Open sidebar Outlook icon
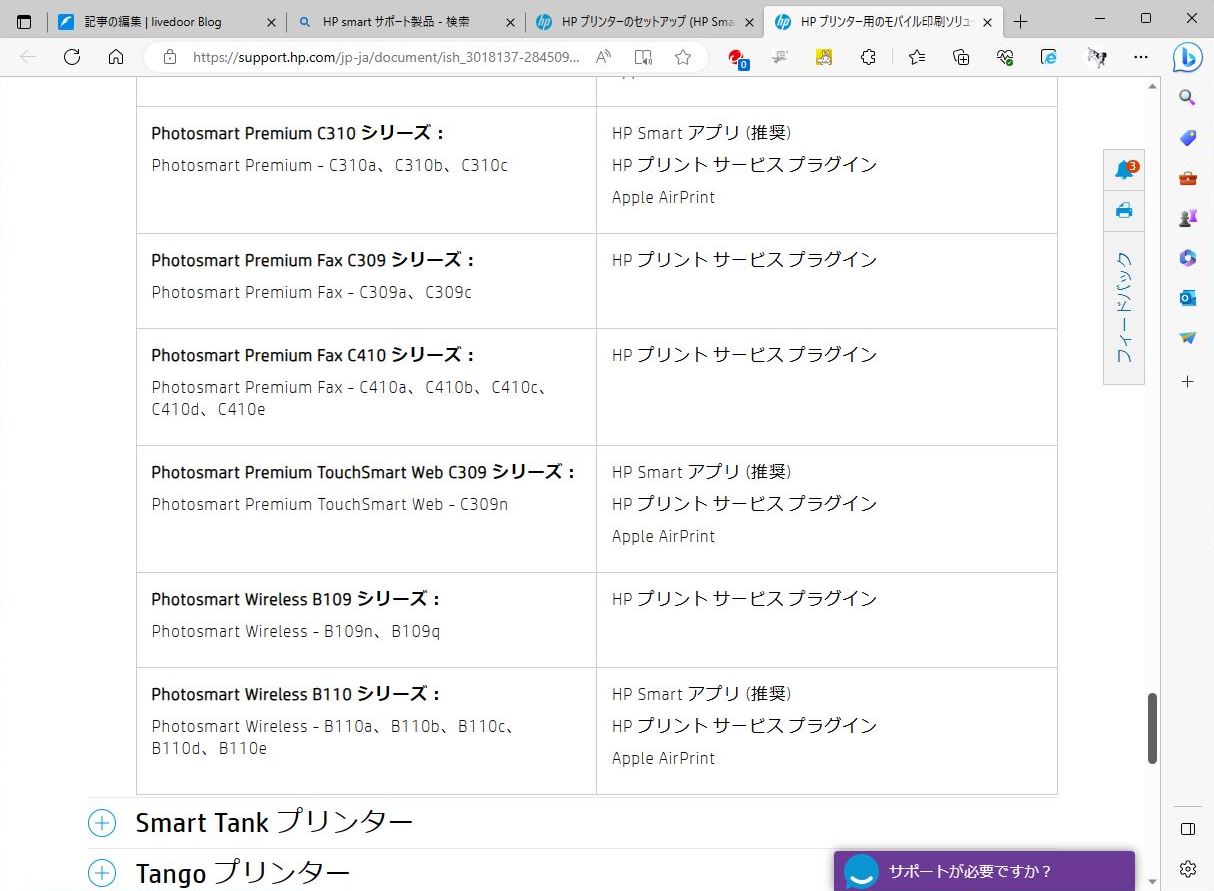This screenshot has height=891, width=1214. (1188, 298)
